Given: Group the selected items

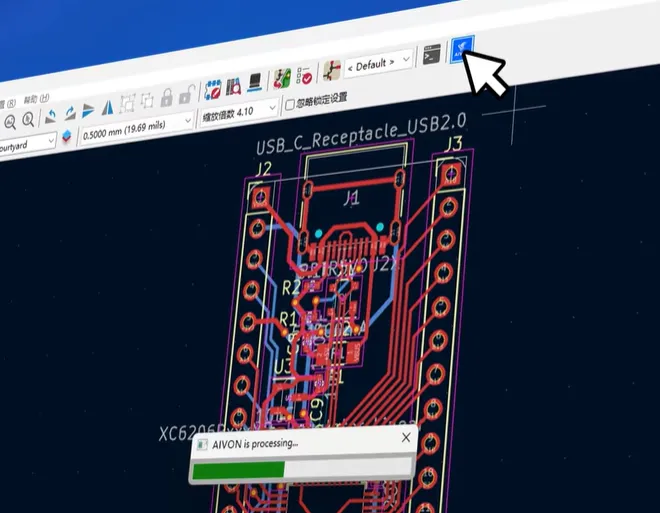Looking at the screenshot, I should coord(127,102).
